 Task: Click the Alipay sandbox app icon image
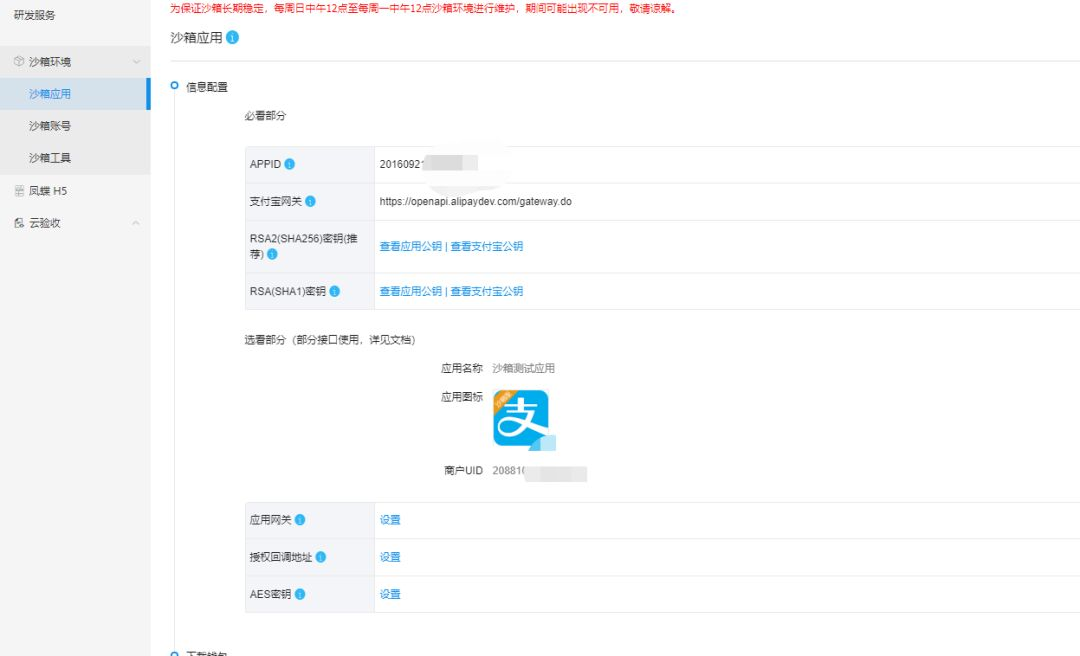521,419
